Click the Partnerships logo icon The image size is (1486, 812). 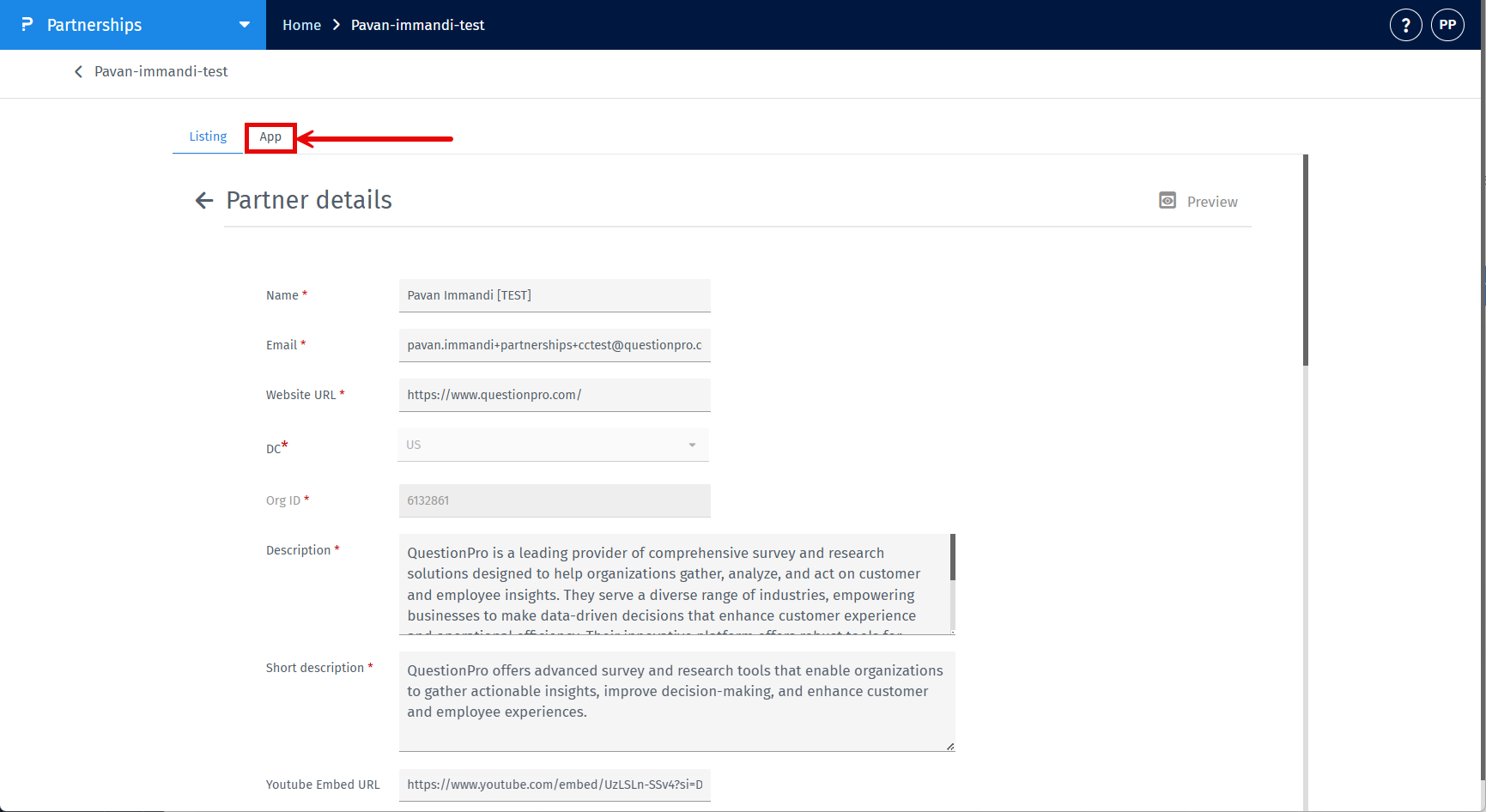(x=27, y=24)
